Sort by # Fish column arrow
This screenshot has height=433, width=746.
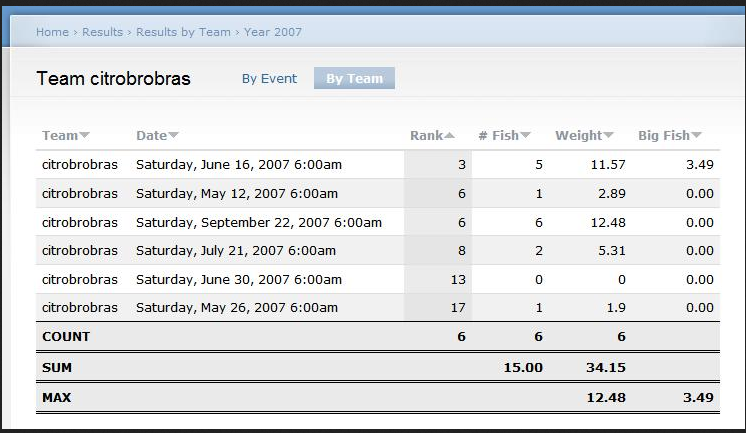click(x=525, y=136)
